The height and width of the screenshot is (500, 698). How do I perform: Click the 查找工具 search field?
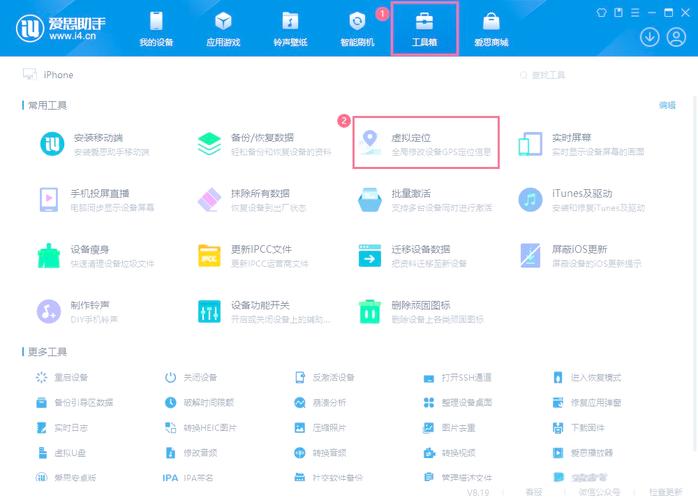pyautogui.click(x=548, y=75)
